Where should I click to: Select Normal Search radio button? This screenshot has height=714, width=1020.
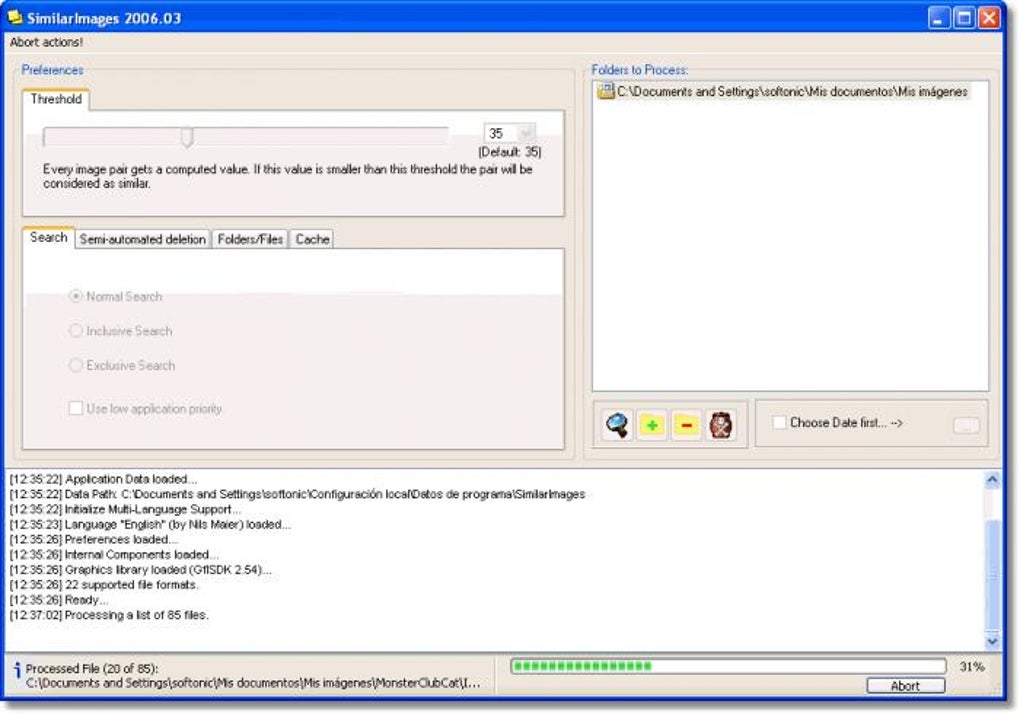(x=75, y=296)
